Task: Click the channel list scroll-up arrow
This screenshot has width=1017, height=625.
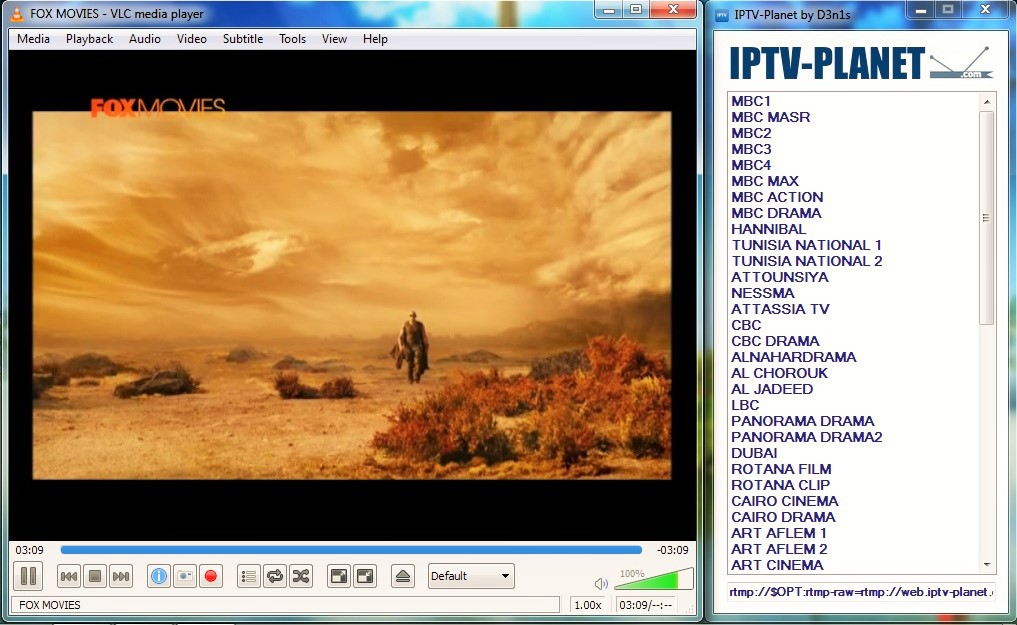Action: click(987, 102)
